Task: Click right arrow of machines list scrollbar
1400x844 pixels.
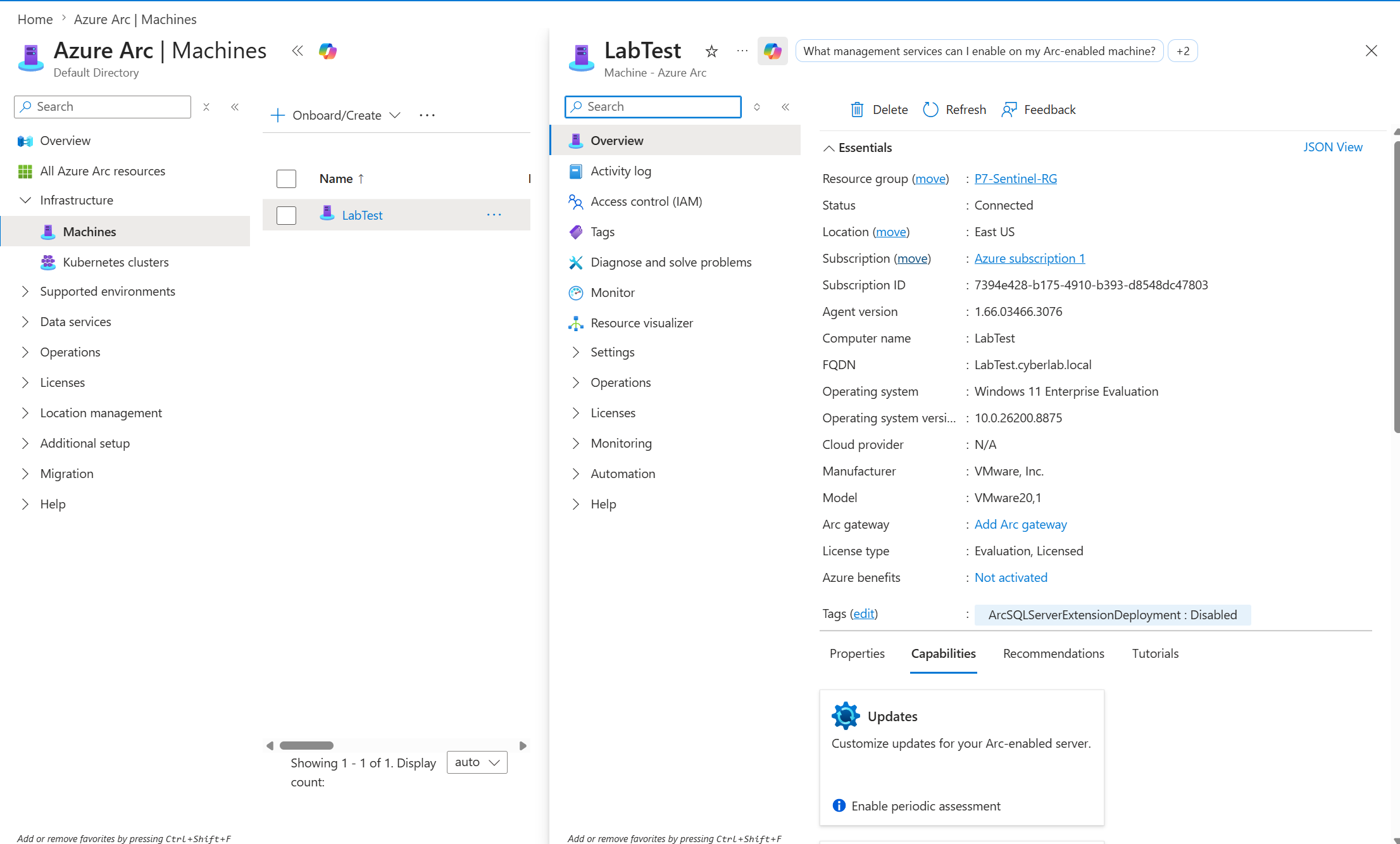Action: [x=523, y=745]
